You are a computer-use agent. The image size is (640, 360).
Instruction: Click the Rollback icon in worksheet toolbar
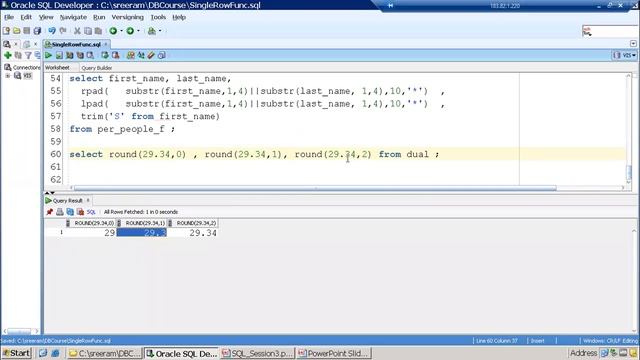[116, 55]
